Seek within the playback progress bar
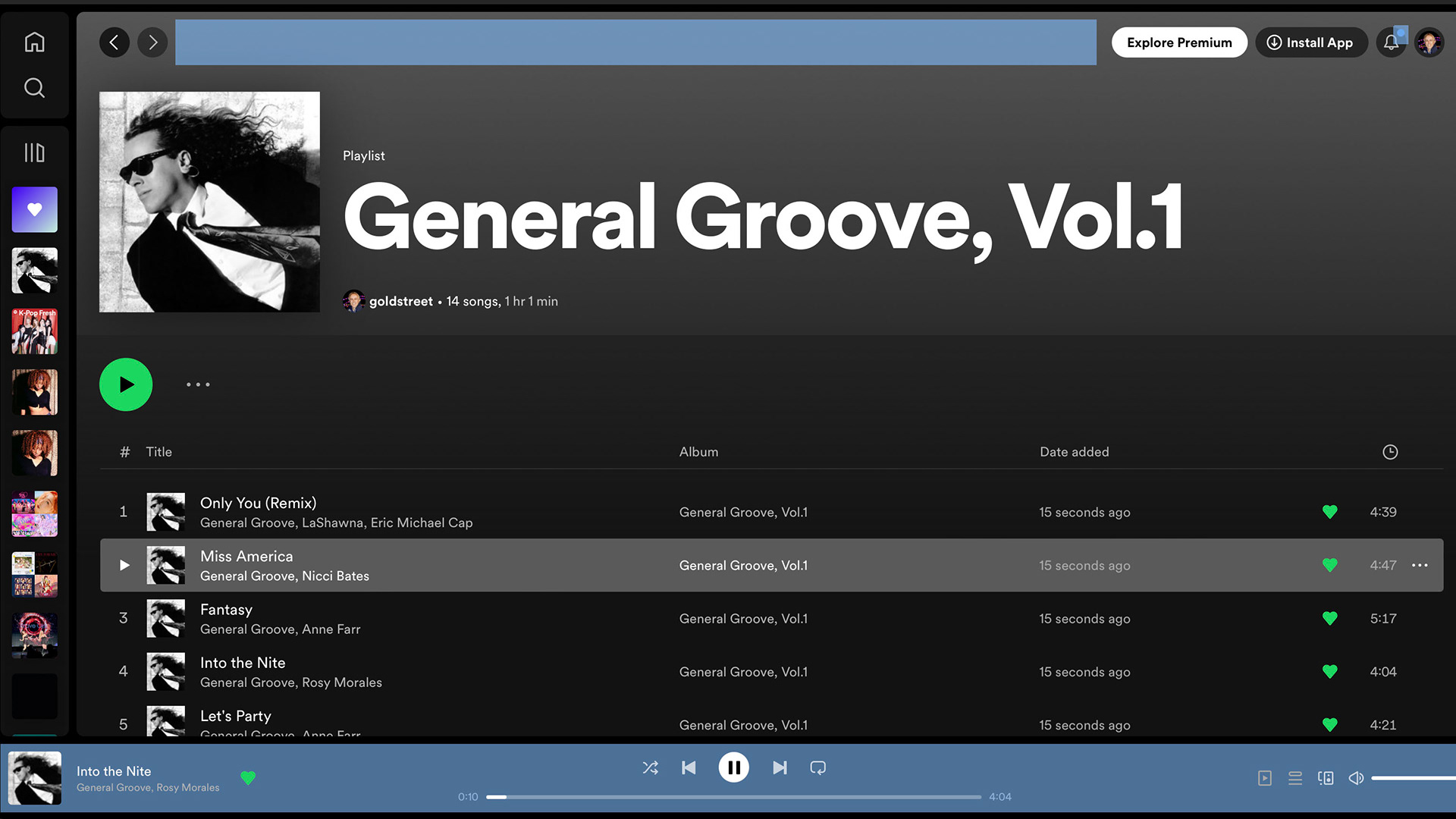 (733, 797)
